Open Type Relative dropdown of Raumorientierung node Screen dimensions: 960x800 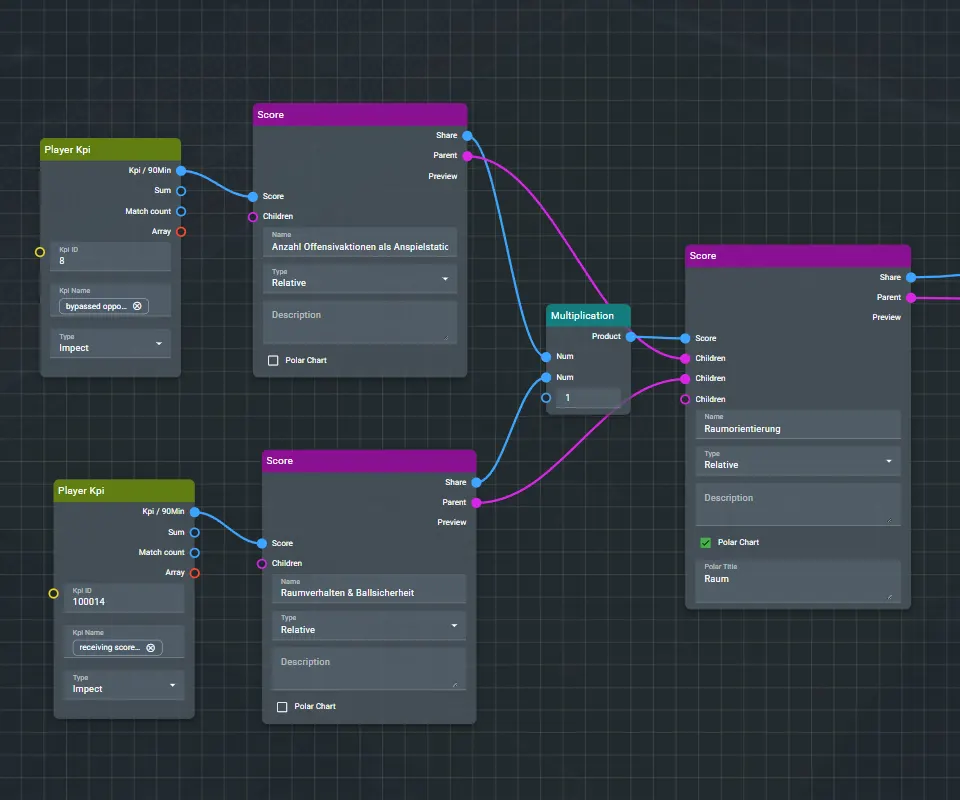[x=798, y=461]
